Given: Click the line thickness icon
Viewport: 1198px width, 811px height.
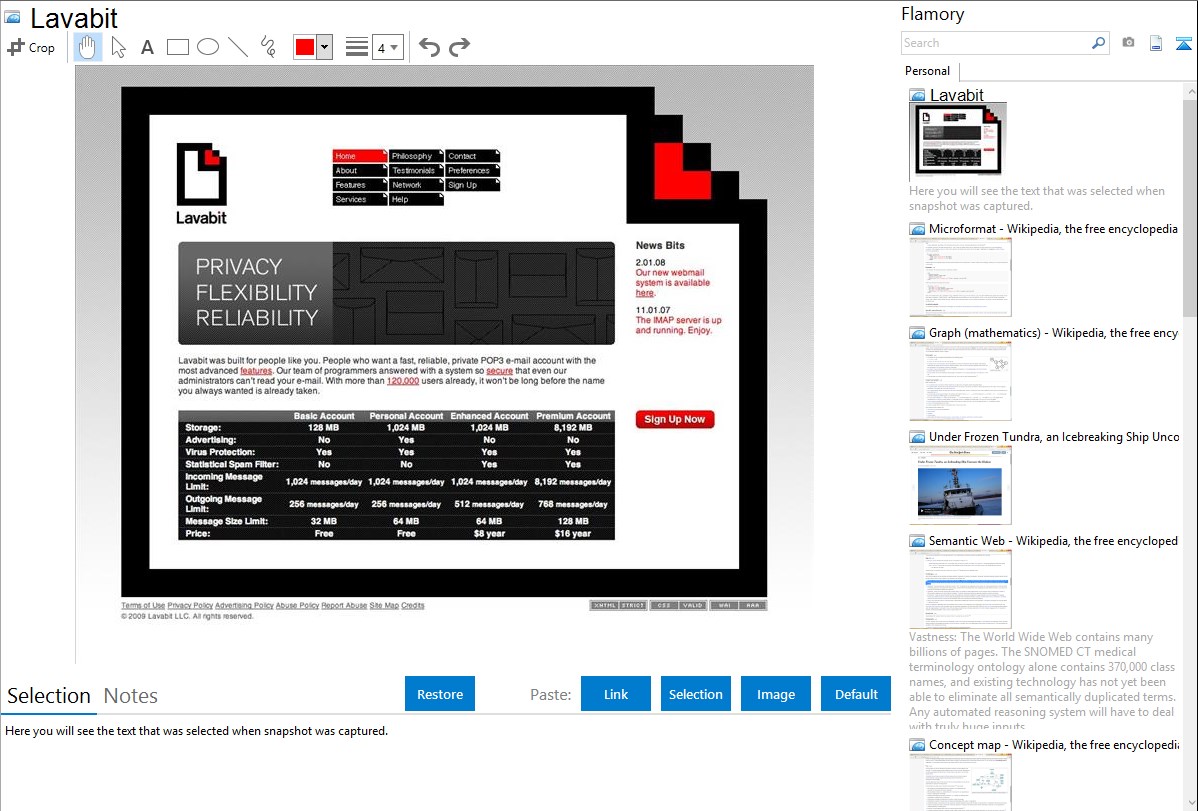Looking at the screenshot, I should pos(356,47).
